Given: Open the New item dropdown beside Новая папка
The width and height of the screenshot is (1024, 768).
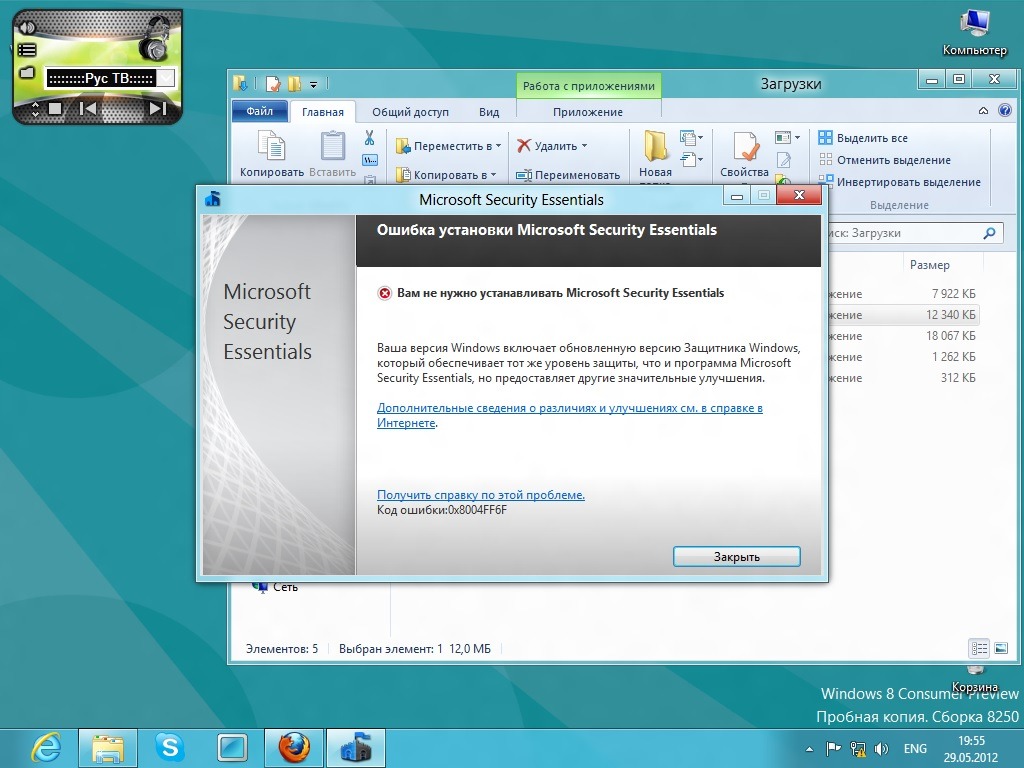Looking at the screenshot, I should (x=691, y=138).
